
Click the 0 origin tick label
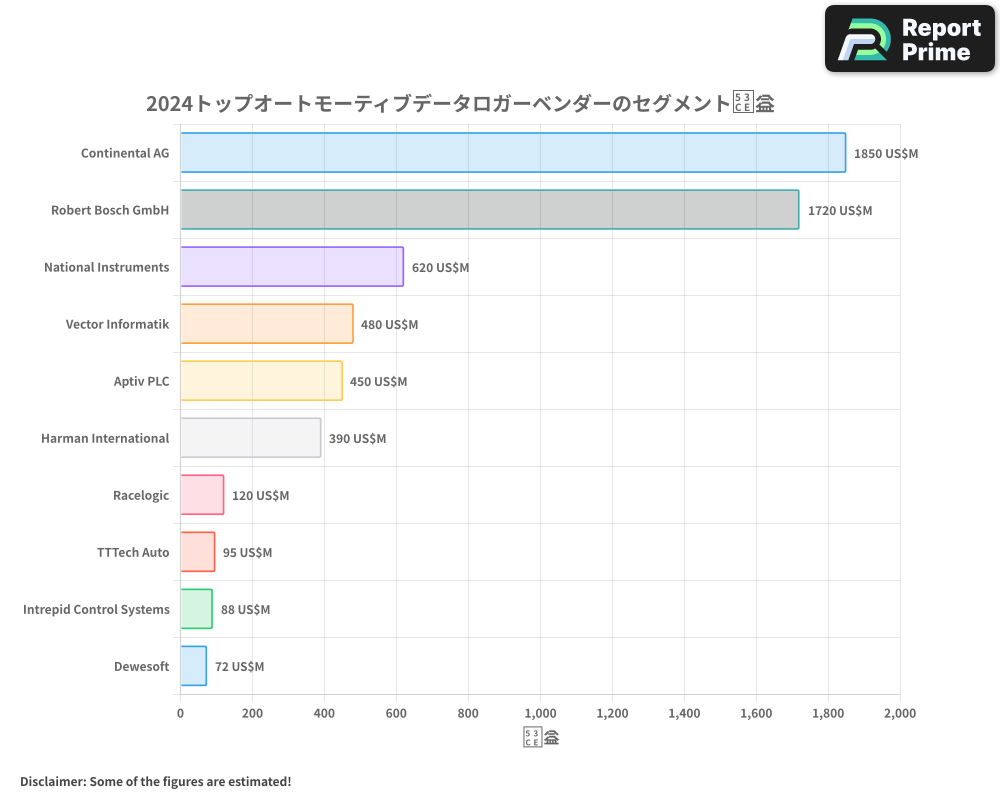click(x=180, y=713)
